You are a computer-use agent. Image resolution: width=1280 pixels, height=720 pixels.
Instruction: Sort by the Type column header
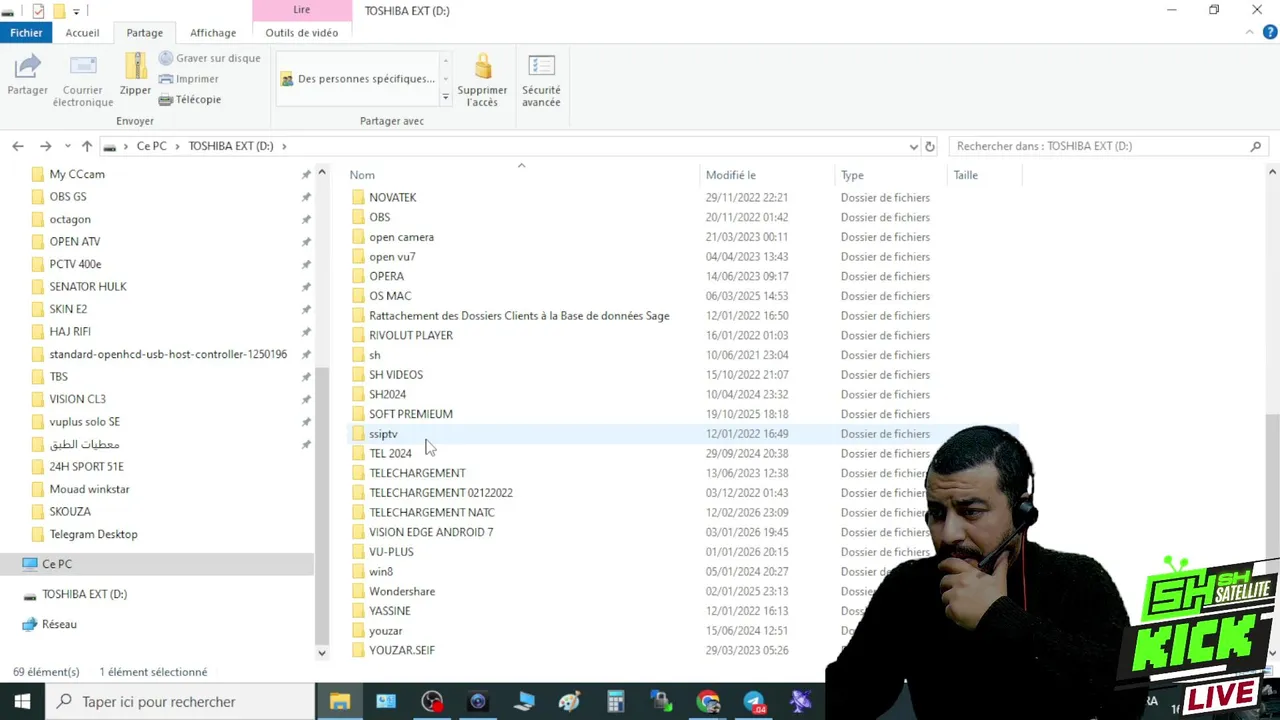tap(891, 175)
